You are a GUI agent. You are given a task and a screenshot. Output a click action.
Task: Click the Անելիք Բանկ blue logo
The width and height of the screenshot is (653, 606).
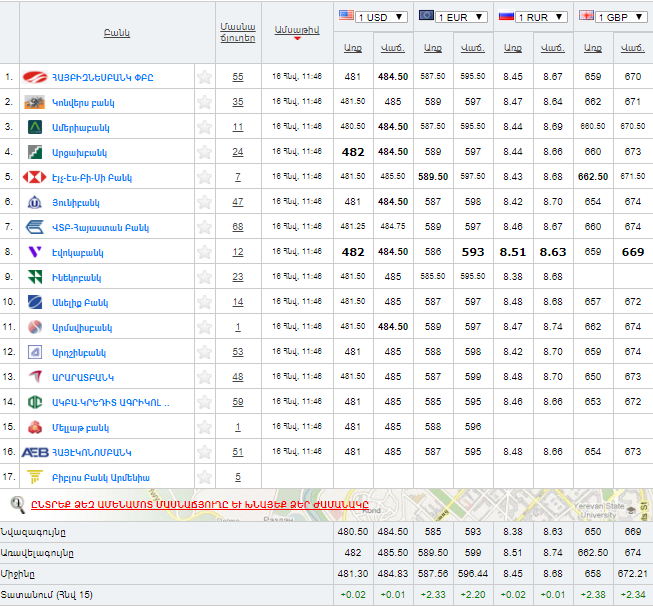[35, 302]
